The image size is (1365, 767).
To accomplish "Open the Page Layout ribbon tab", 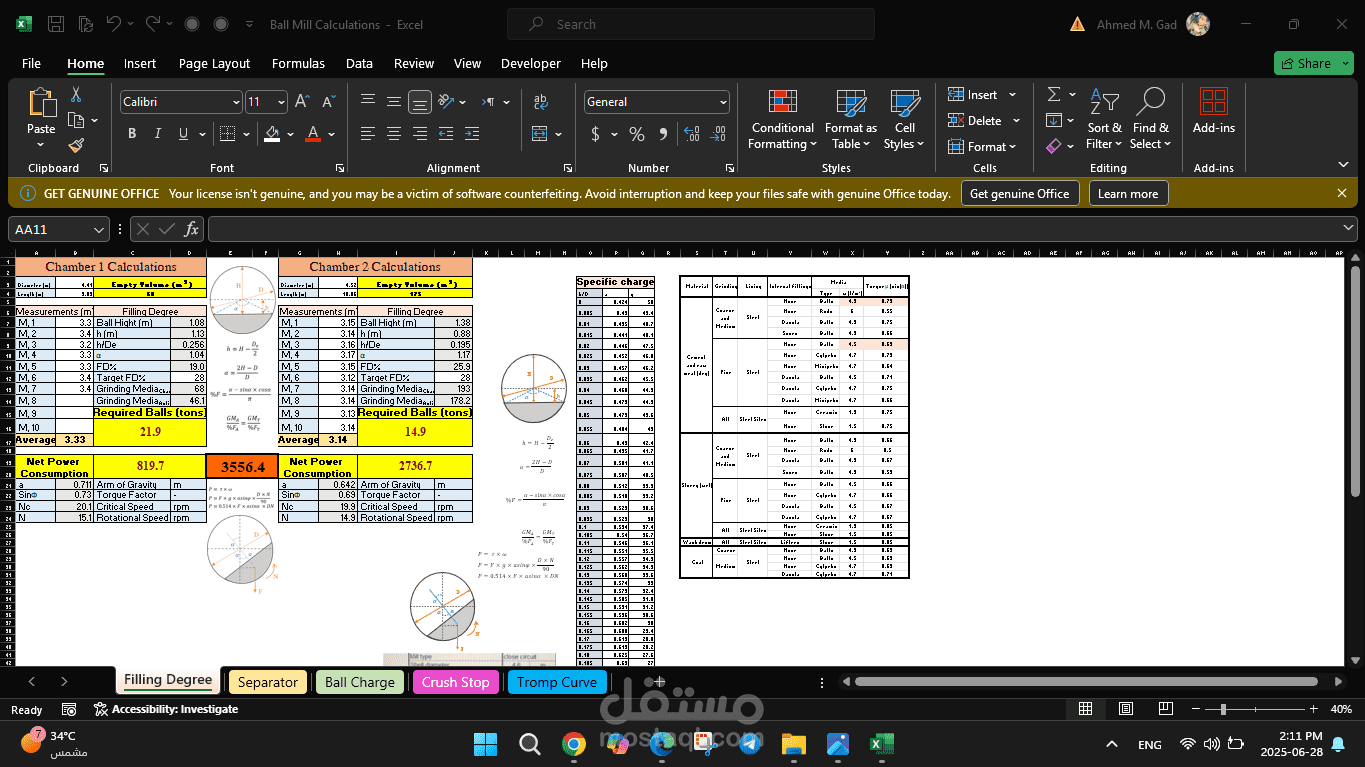I will tap(214, 63).
